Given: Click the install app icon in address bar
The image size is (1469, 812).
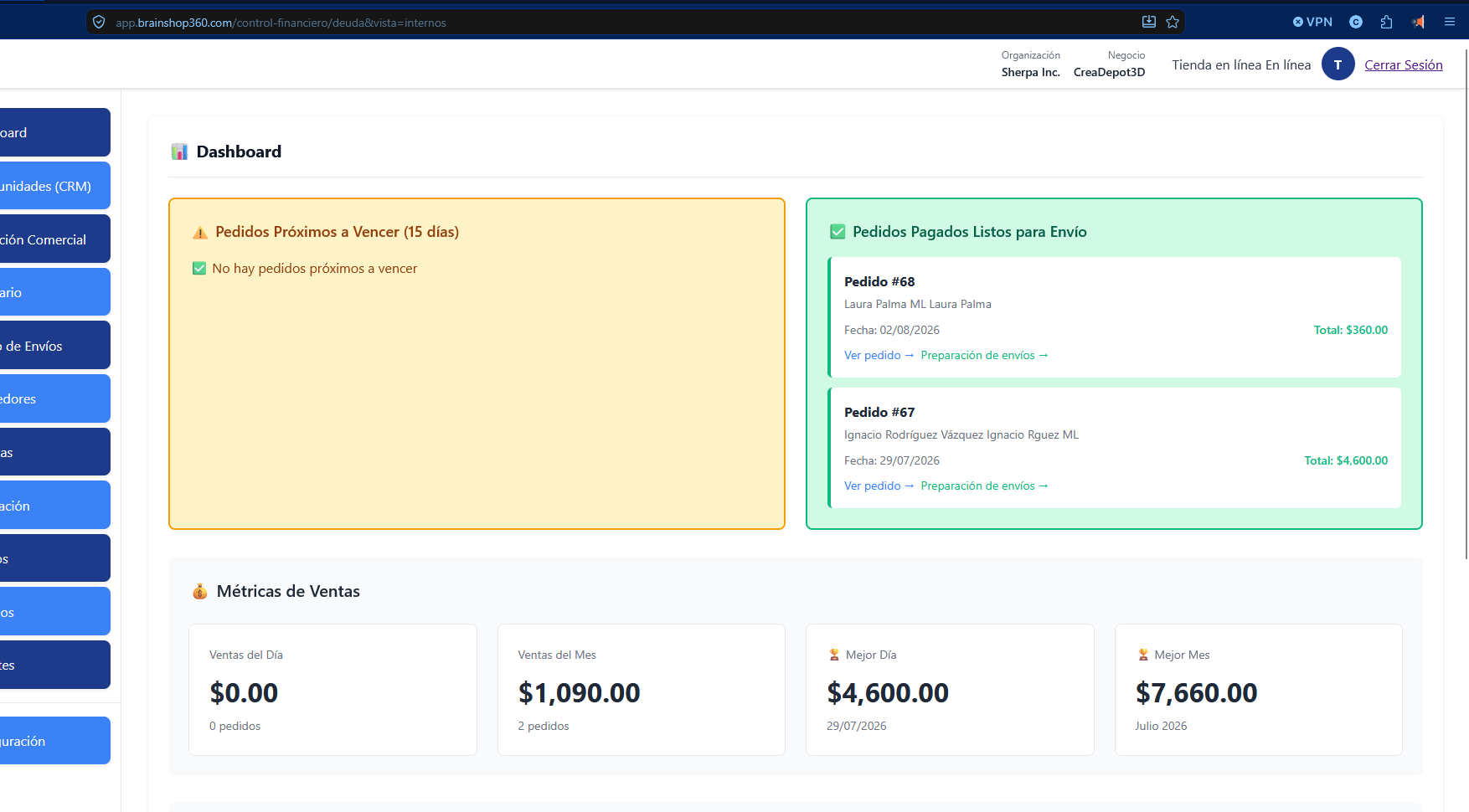Looking at the screenshot, I should 1149,22.
